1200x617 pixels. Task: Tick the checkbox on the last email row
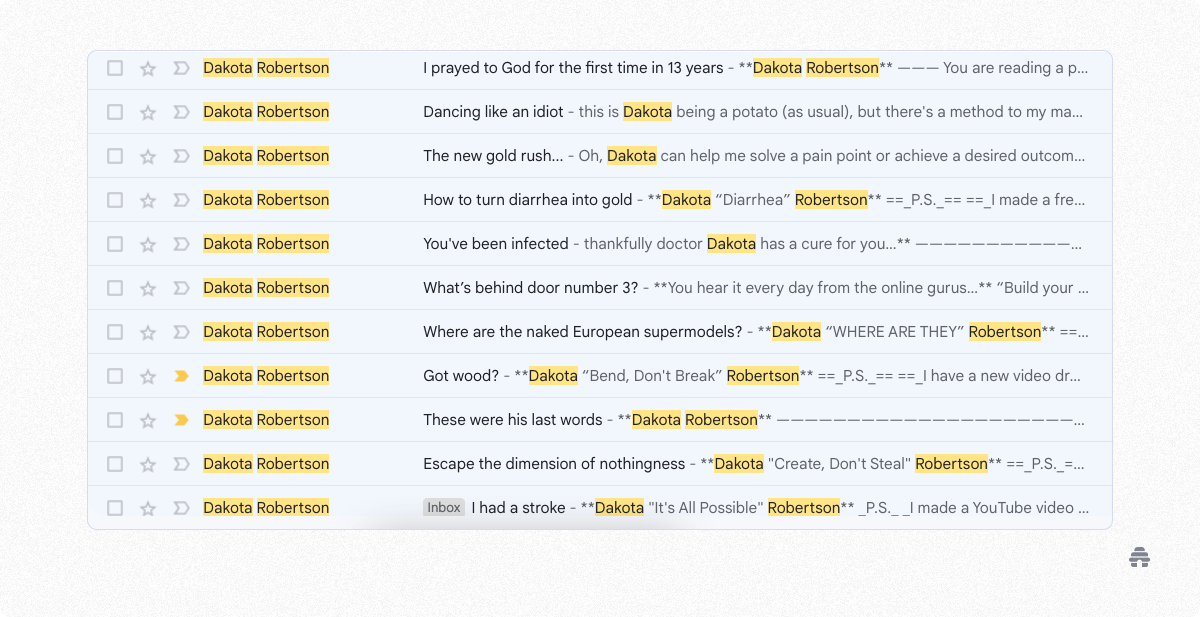tap(115, 507)
